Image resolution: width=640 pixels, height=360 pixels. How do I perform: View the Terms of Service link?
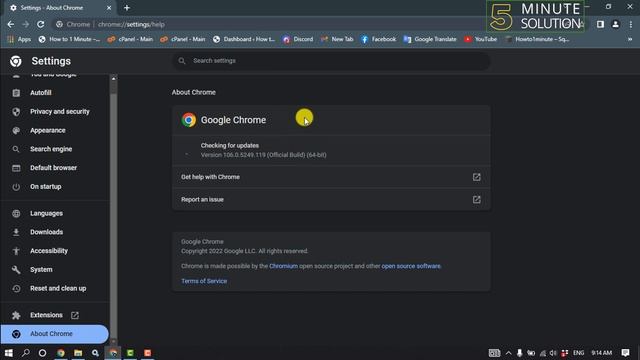[204, 281]
